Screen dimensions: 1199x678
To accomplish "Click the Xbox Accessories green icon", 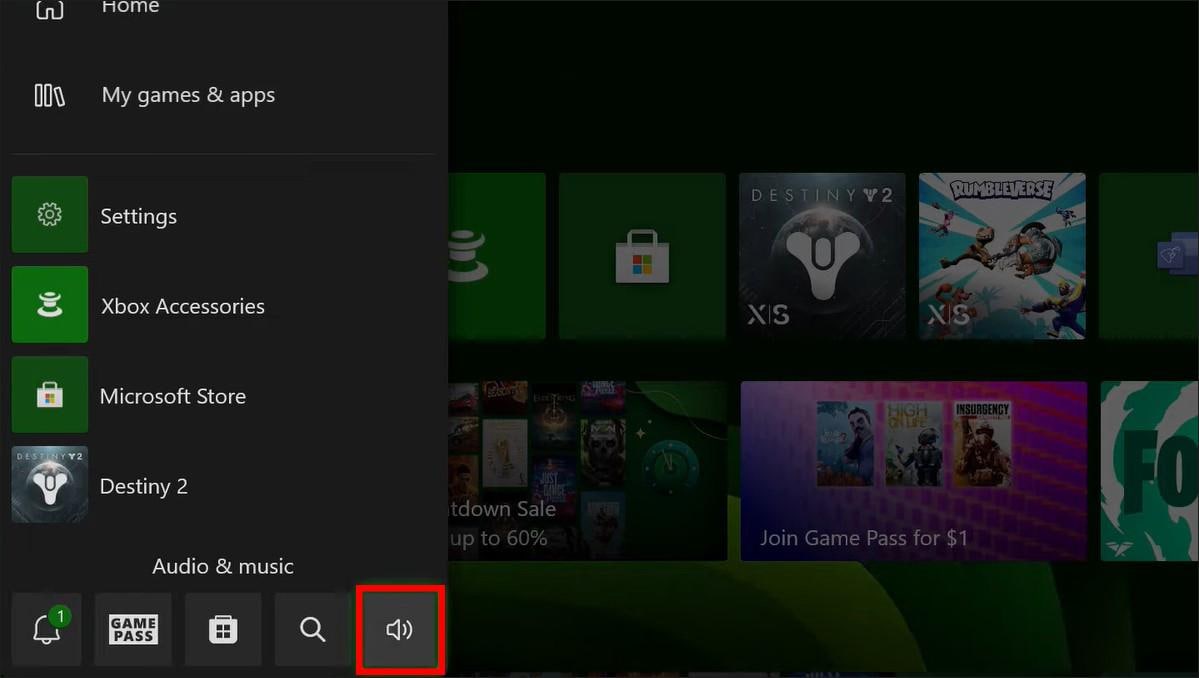I will (x=50, y=304).
